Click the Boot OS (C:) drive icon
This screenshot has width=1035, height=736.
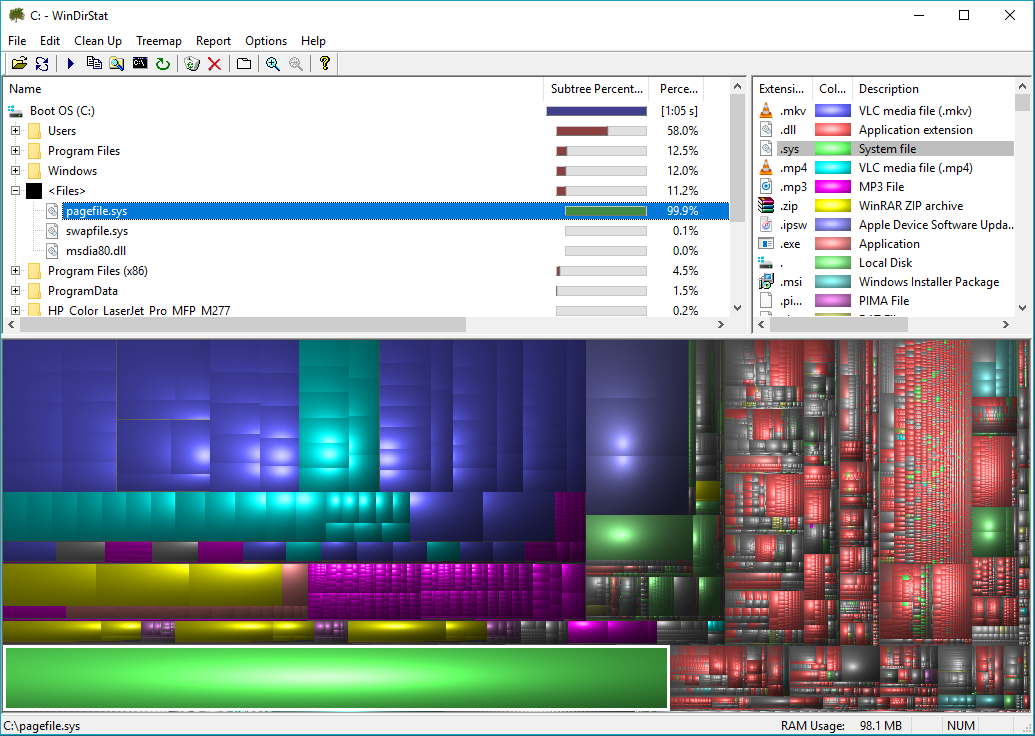point(15,111)
